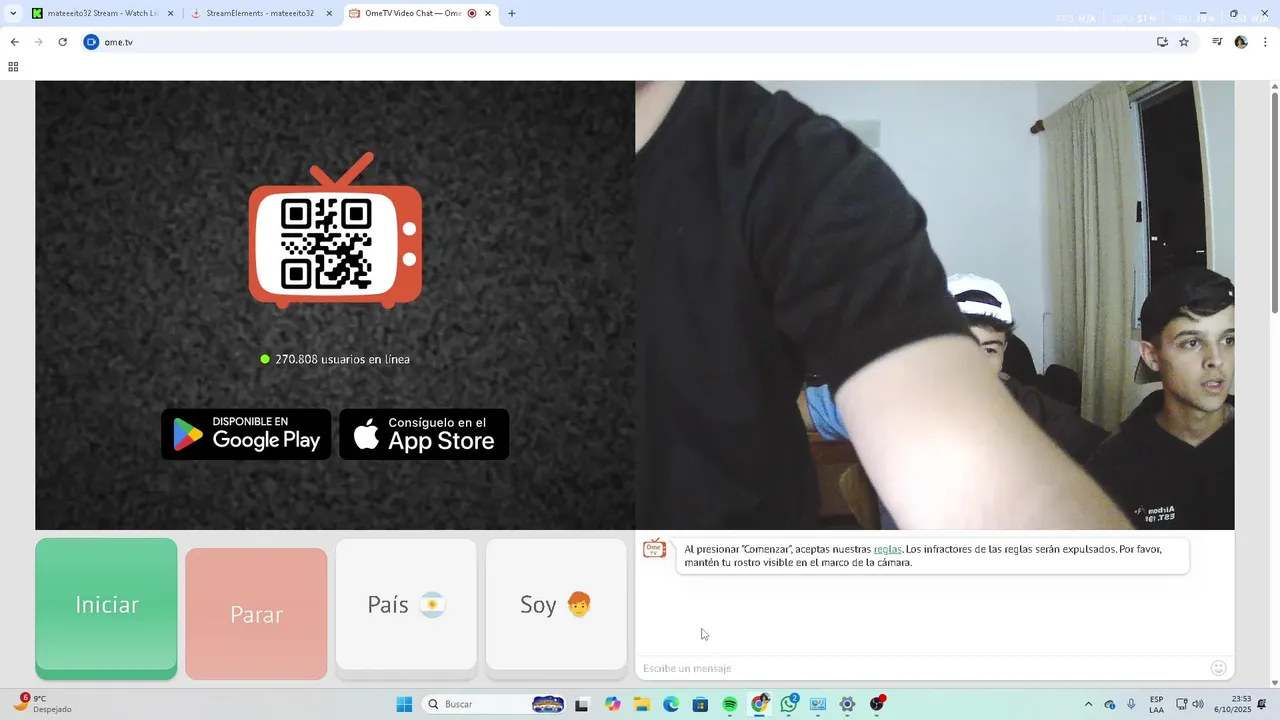Switch to mateeeito32 Stream Kick tab
The width and height of the screenshot is (1280, 720).
pos(103,14)
